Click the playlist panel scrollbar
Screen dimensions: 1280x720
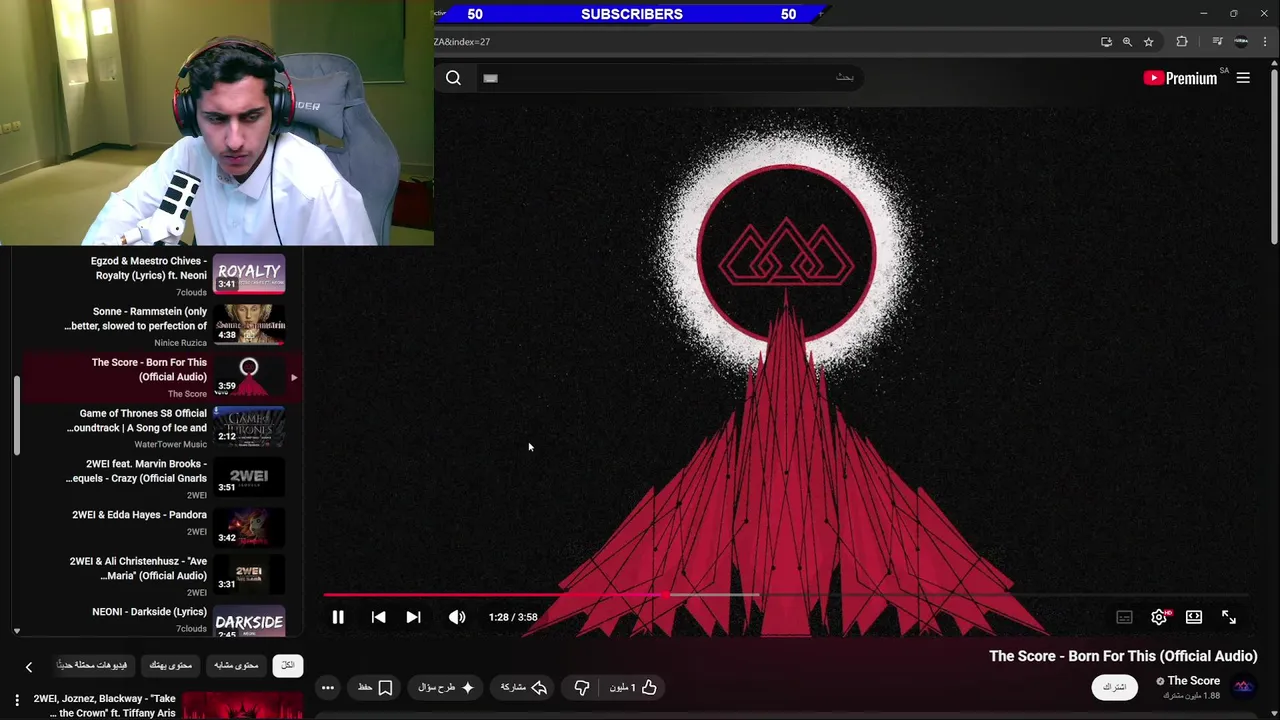[x=17, y=415]
